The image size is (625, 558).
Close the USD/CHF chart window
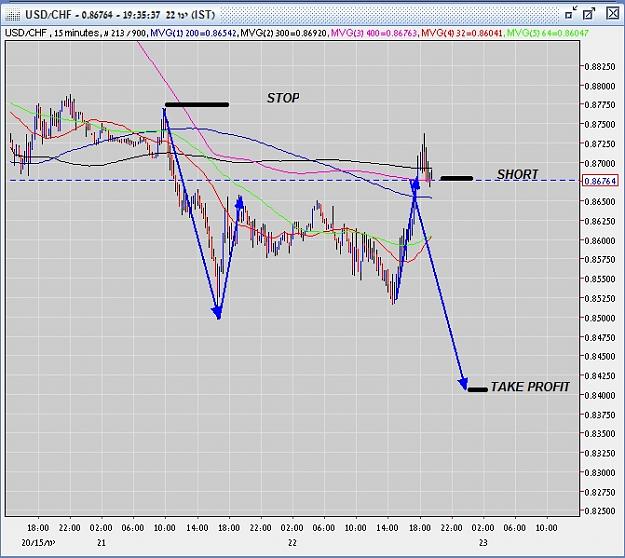pyautogui.click(x=612, y=14)
